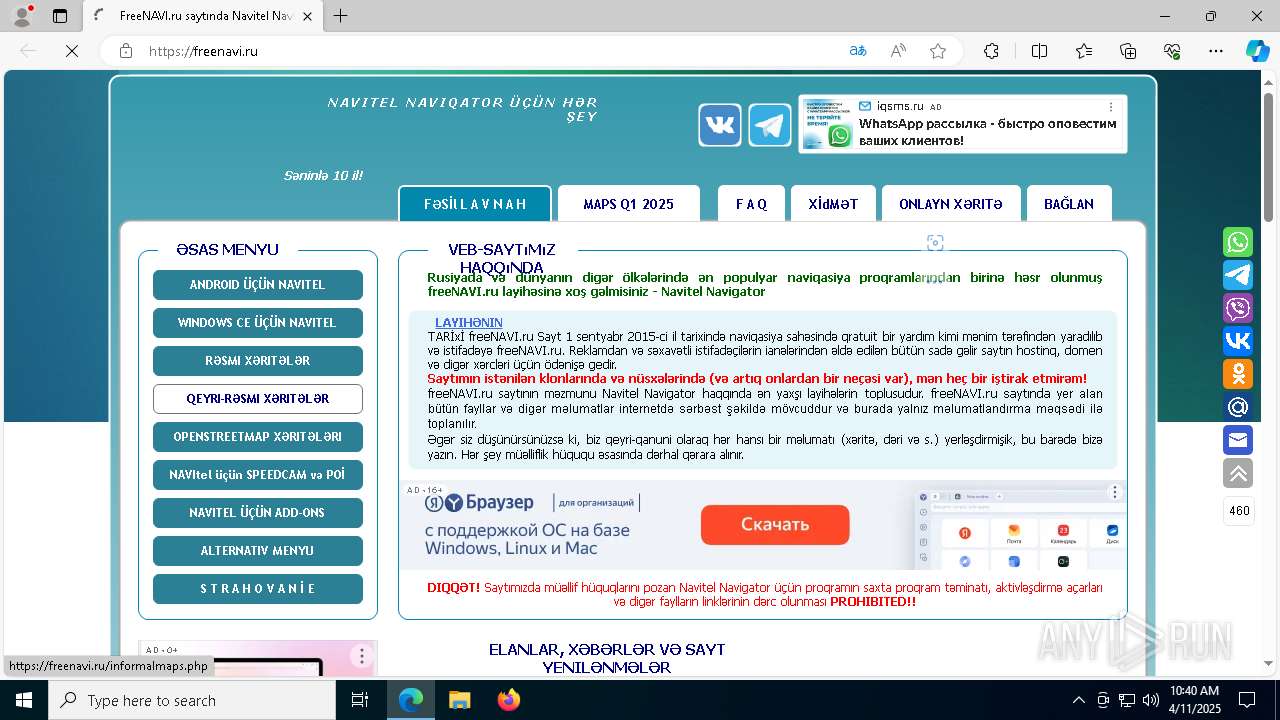Screen dimensions: 1280x720
Task: Toggle Split screen icon
Action: pyautogui.click(x=1039, y=51)
